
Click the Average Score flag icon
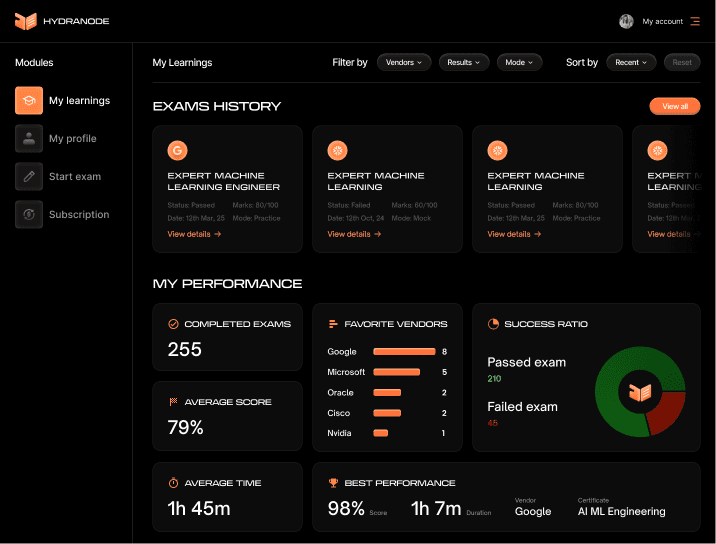pyautogui.click(x=173, y=402)
